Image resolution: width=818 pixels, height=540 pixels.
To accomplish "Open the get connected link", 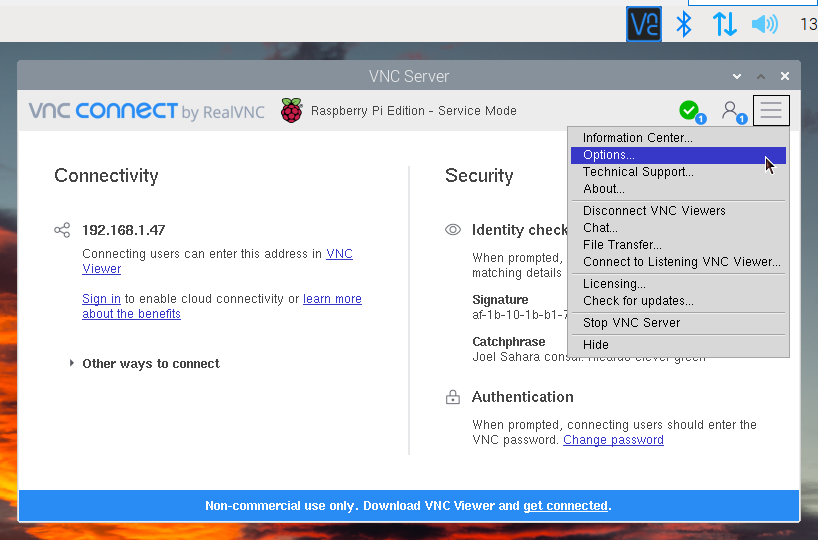I will pyautogui.click(x=565, y=506).
